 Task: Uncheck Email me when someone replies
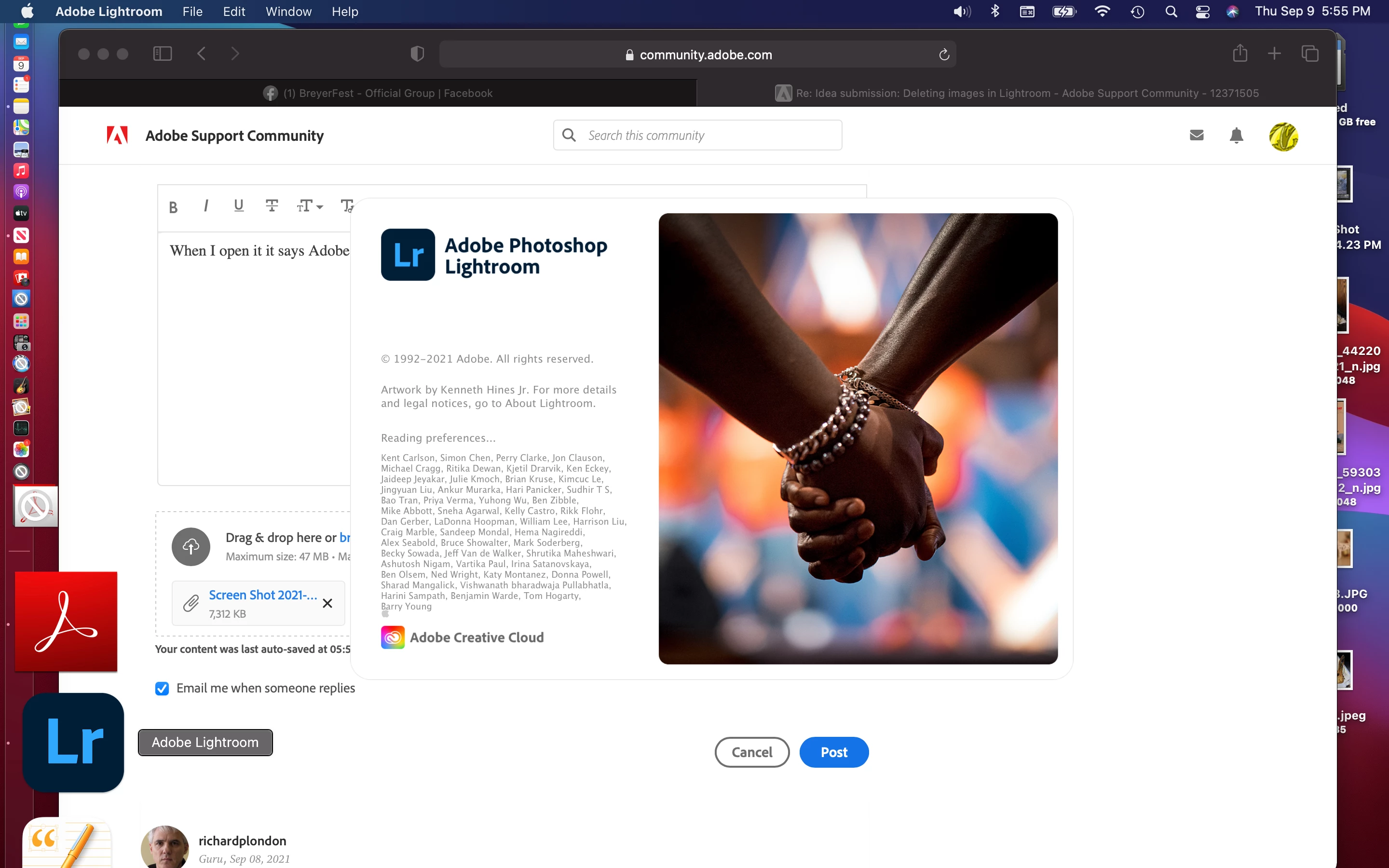(162, 688)
